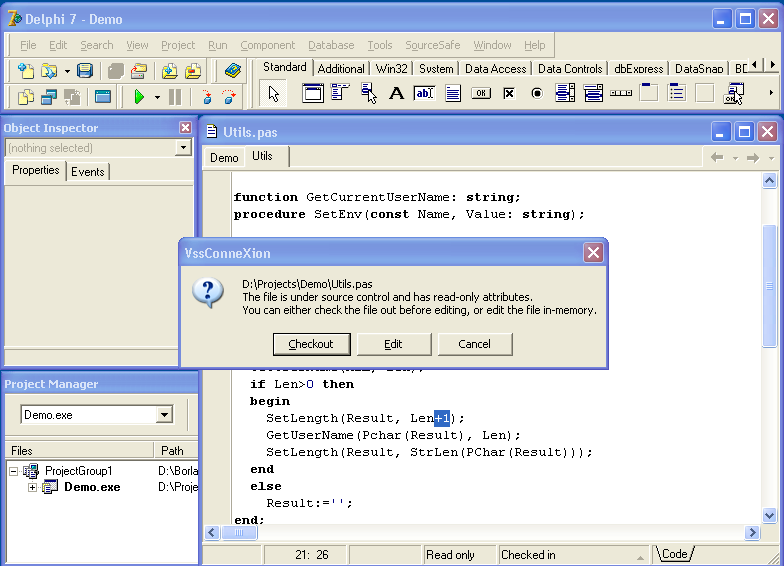Click the editor's horizontal scrollbar thumb

pos(239,534)
